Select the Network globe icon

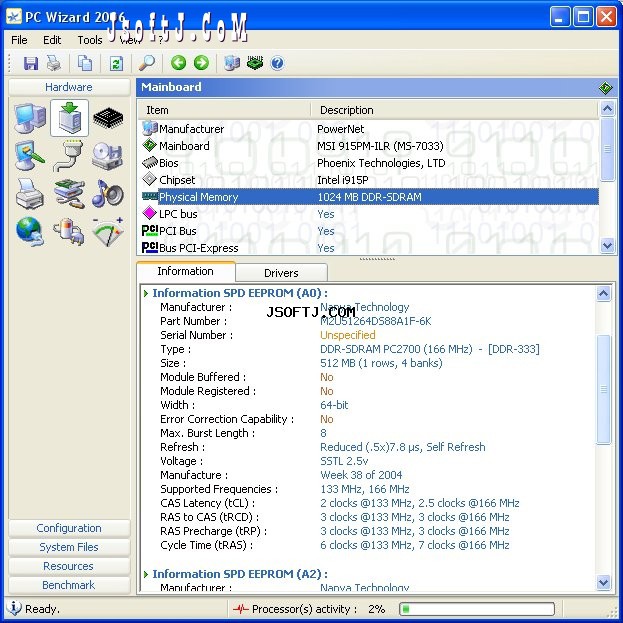[x=30, y=231]
